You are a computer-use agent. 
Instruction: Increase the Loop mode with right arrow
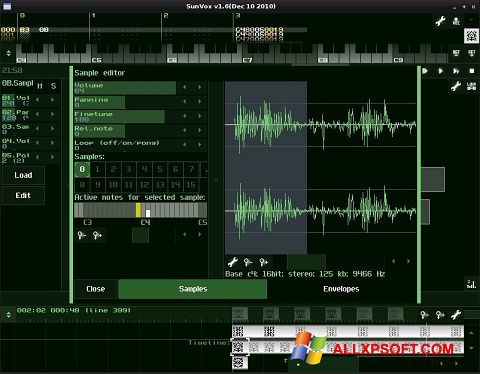[200, 145]
